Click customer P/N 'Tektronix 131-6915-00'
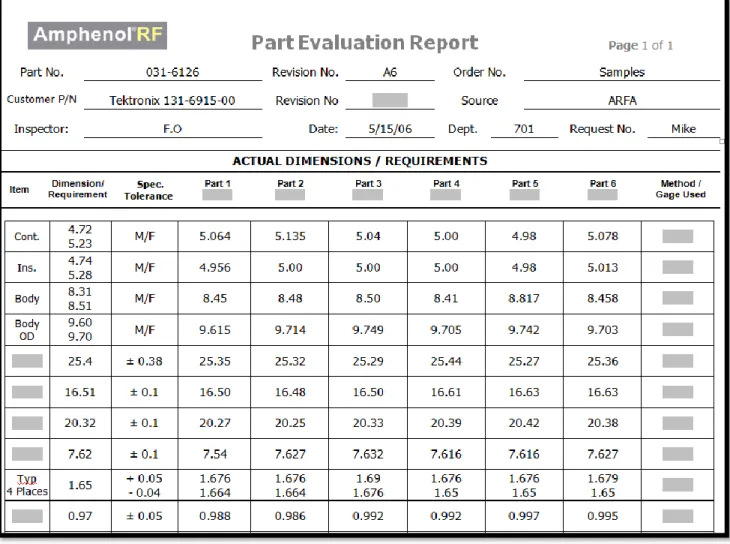The width and height of the screenshot is (730, 544). point(172,101)
